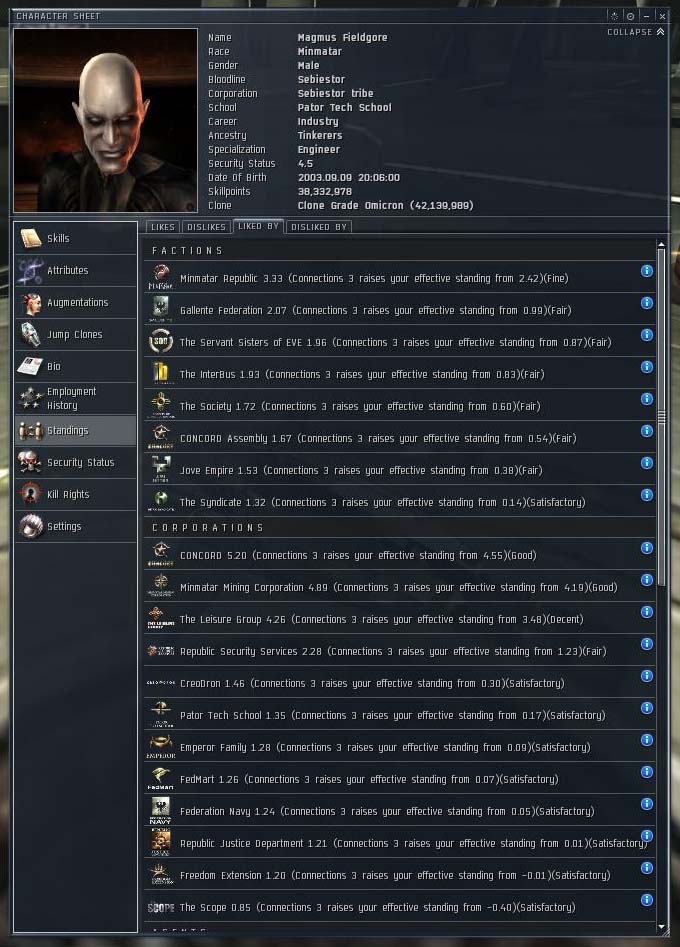Open the Settings section
This screenshot has width=680, height=947.
[x=76, y=527]
